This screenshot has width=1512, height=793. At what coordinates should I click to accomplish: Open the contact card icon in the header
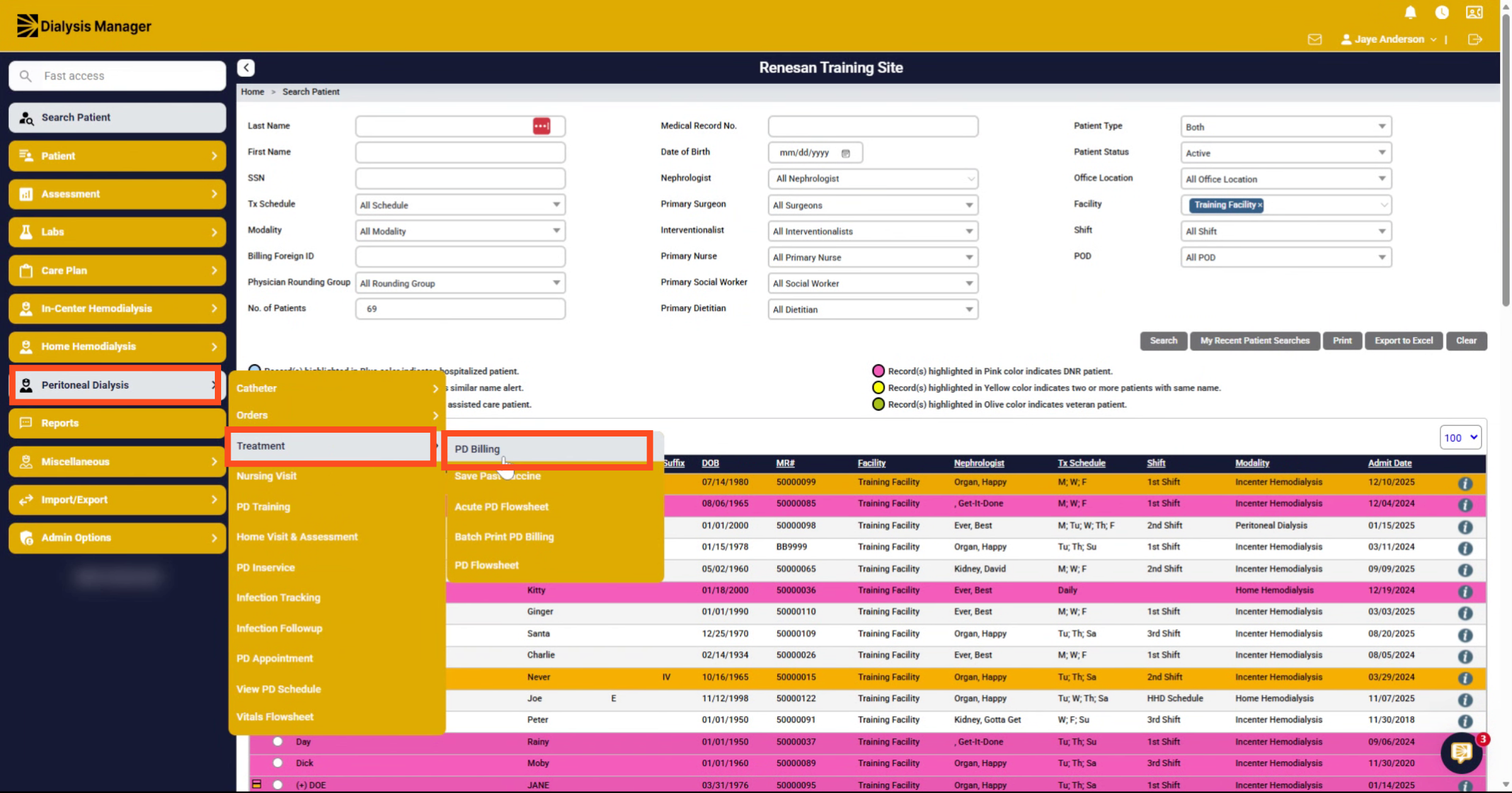click(x=1474, y=13)
